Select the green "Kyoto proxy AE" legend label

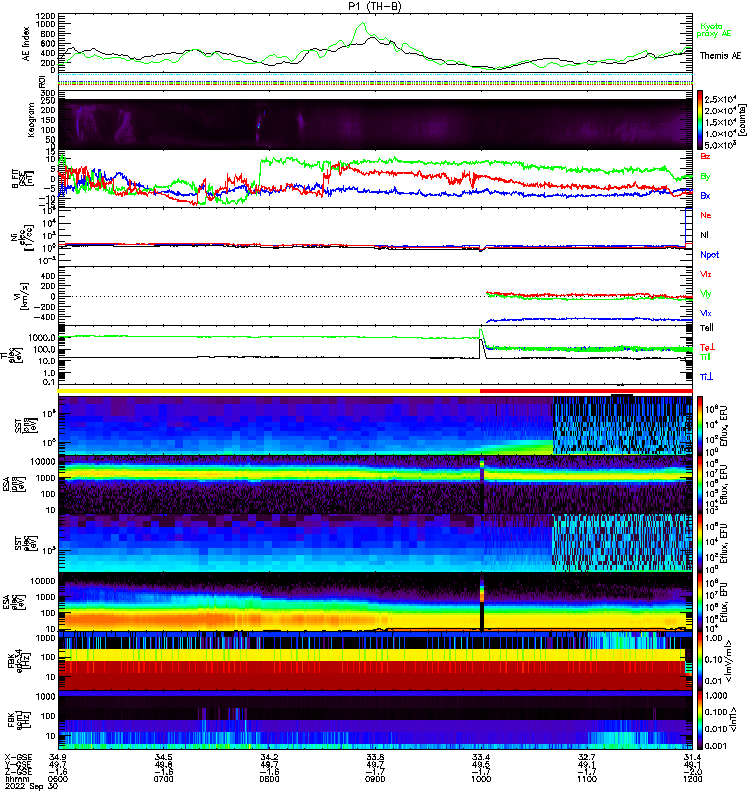(714, 30)
